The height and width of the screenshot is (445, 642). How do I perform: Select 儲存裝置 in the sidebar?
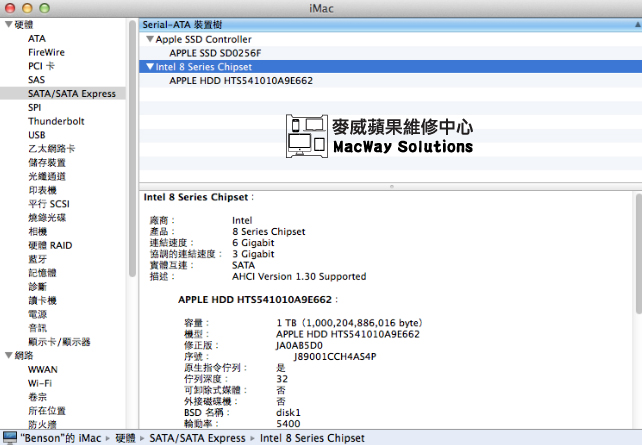coord(47,163)
